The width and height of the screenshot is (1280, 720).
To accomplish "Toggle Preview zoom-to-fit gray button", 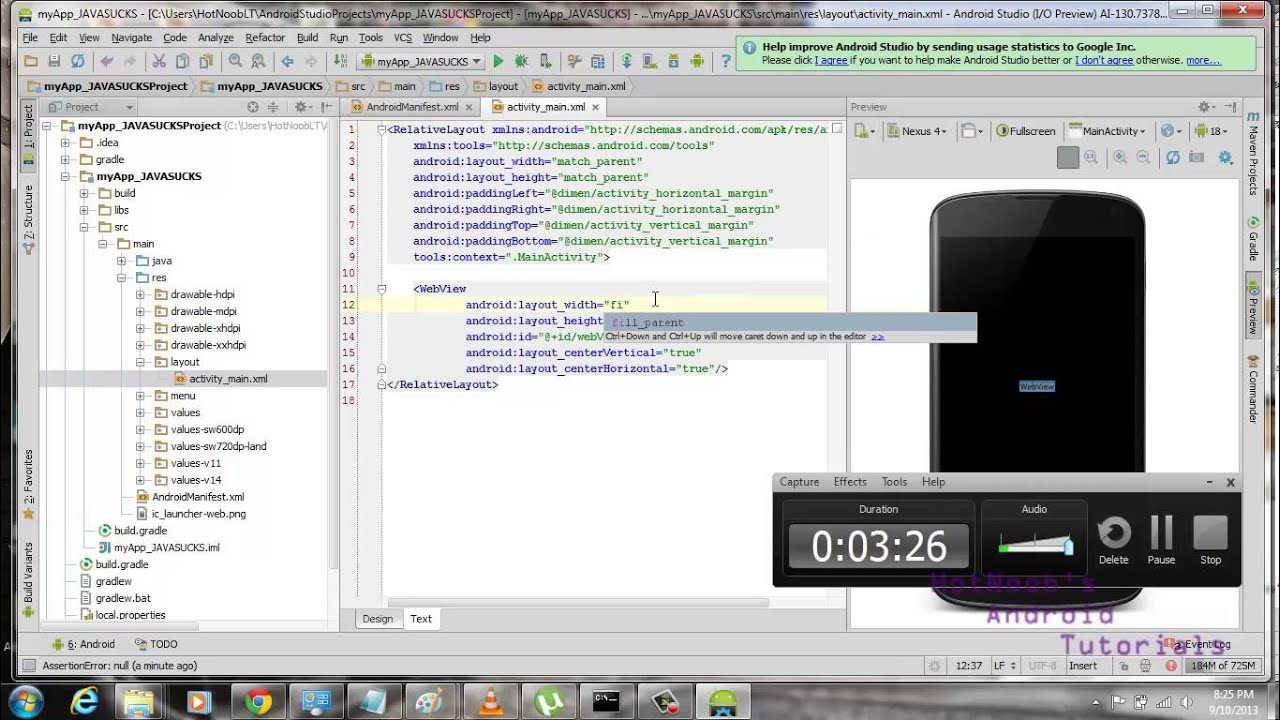I will pyautogui.click(x=1068, y=157).
